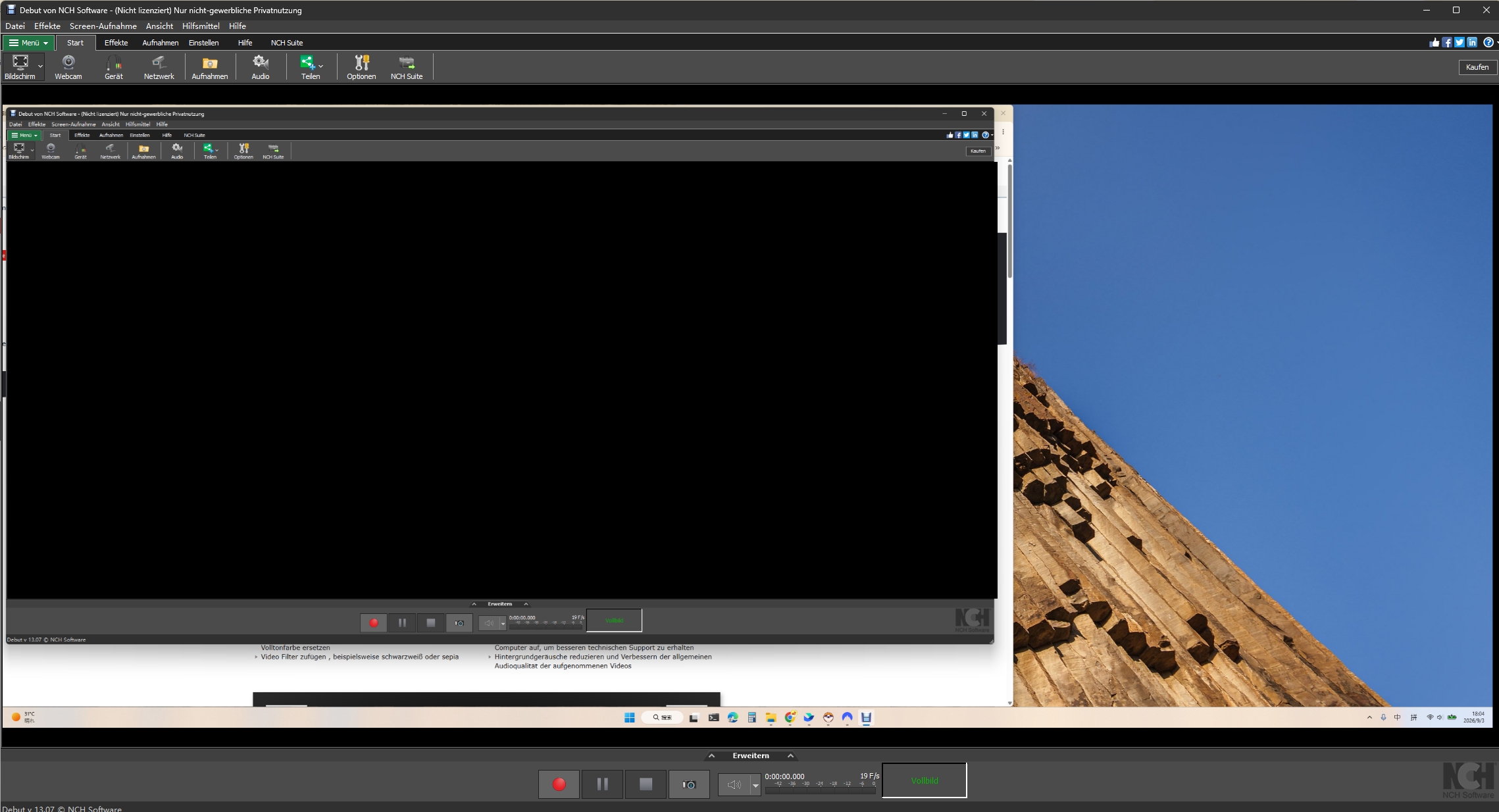This screenshot has height=812, width=1499.
Task: Select Netzwerk camera source in main toolbar
Action: pyautogui.click(x=159, y=67)
